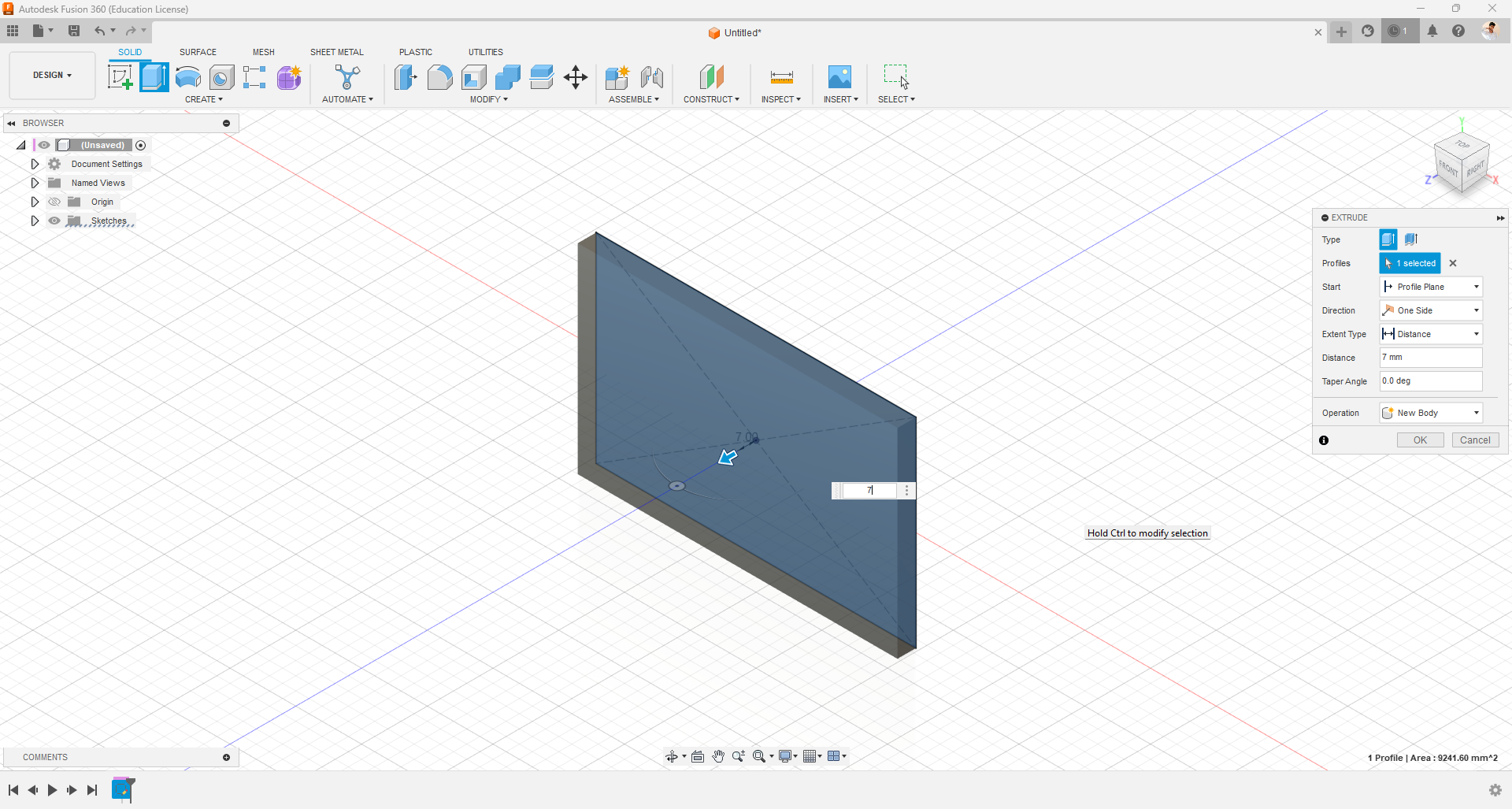The image size is (1512, 809).
Task: Select the Create Sketch tool
Action: click(120, 77)
